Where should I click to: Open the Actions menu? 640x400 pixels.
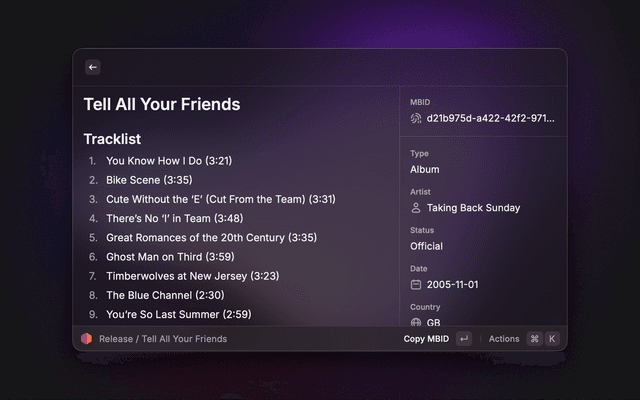[504, 339]
